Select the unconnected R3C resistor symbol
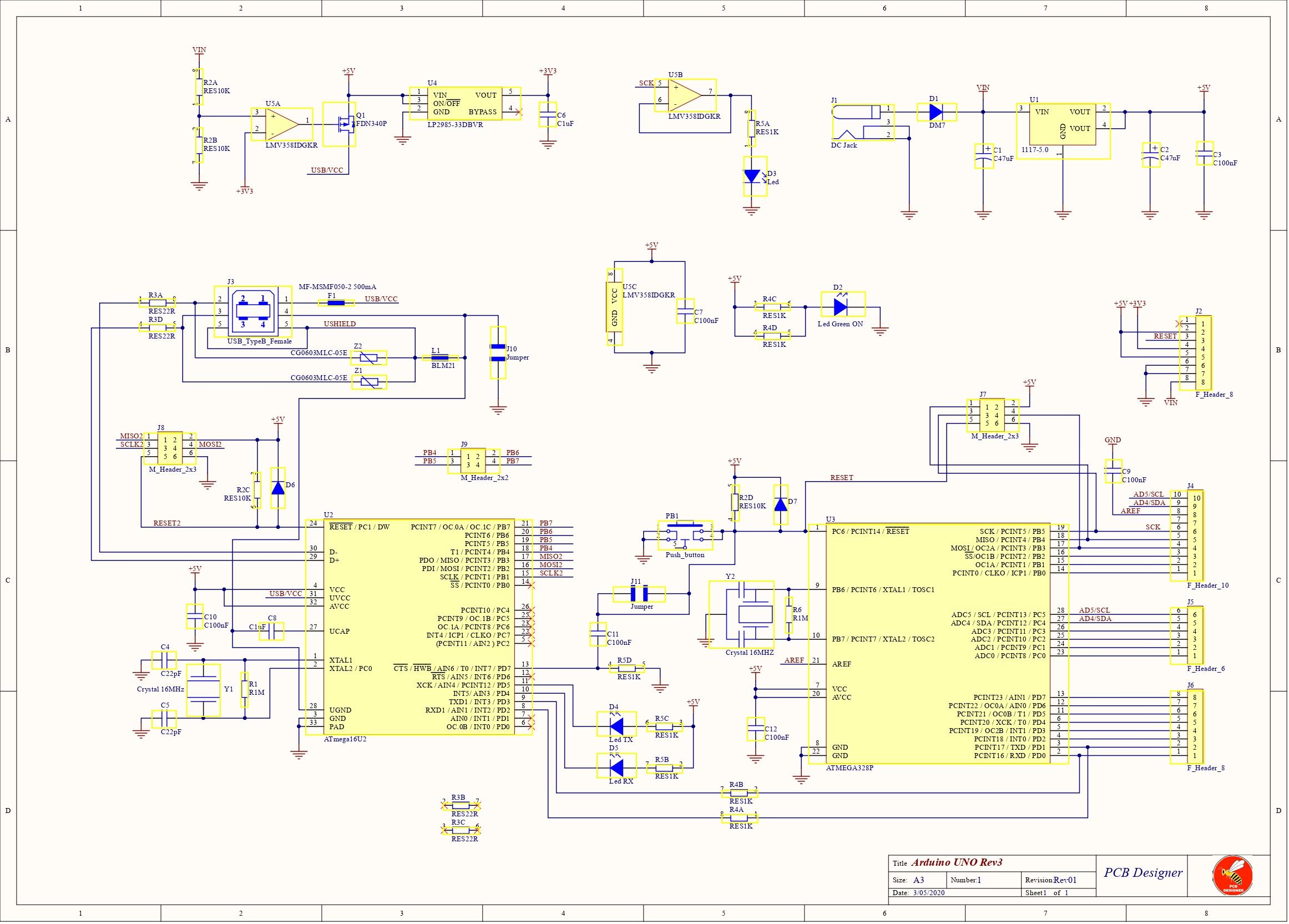 point(461,830)
